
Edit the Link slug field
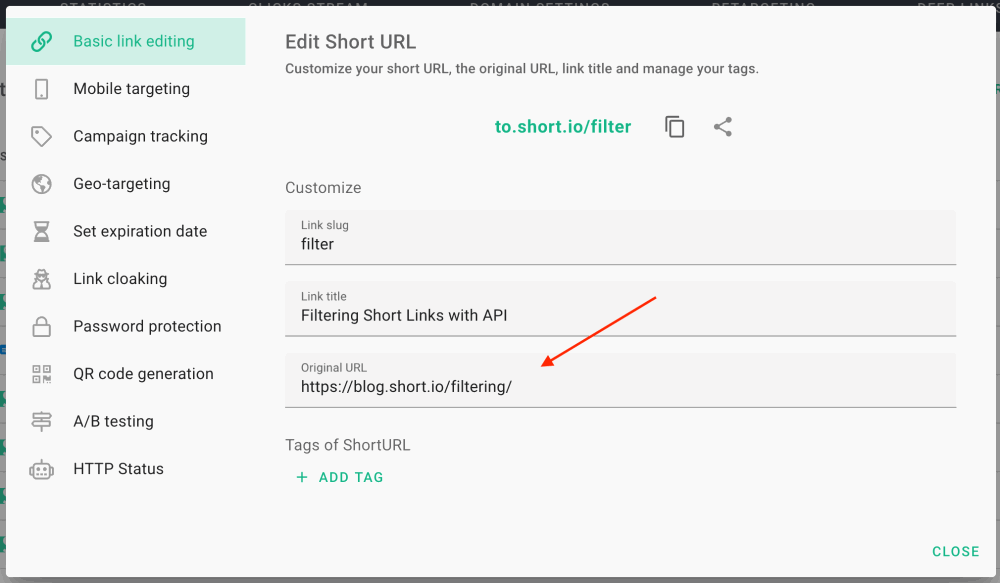tap(621, 237)
